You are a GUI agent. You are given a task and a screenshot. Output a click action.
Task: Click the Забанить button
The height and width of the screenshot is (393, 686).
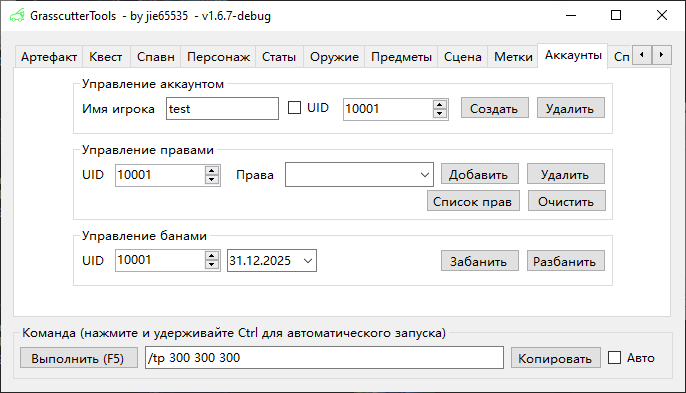point(480,261)
